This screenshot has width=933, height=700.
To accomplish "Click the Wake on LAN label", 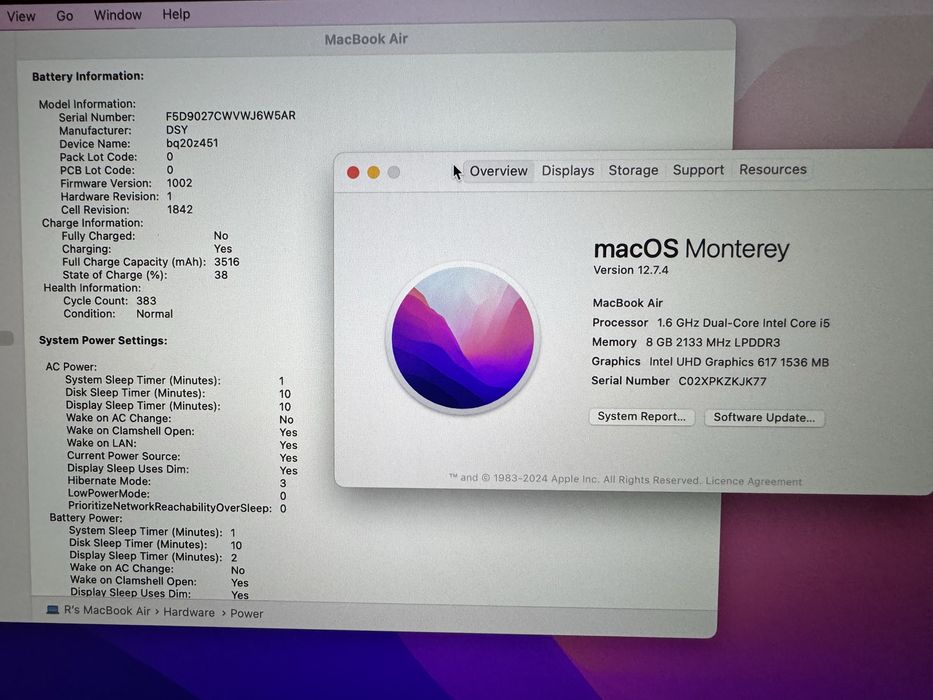I will 101,443.
